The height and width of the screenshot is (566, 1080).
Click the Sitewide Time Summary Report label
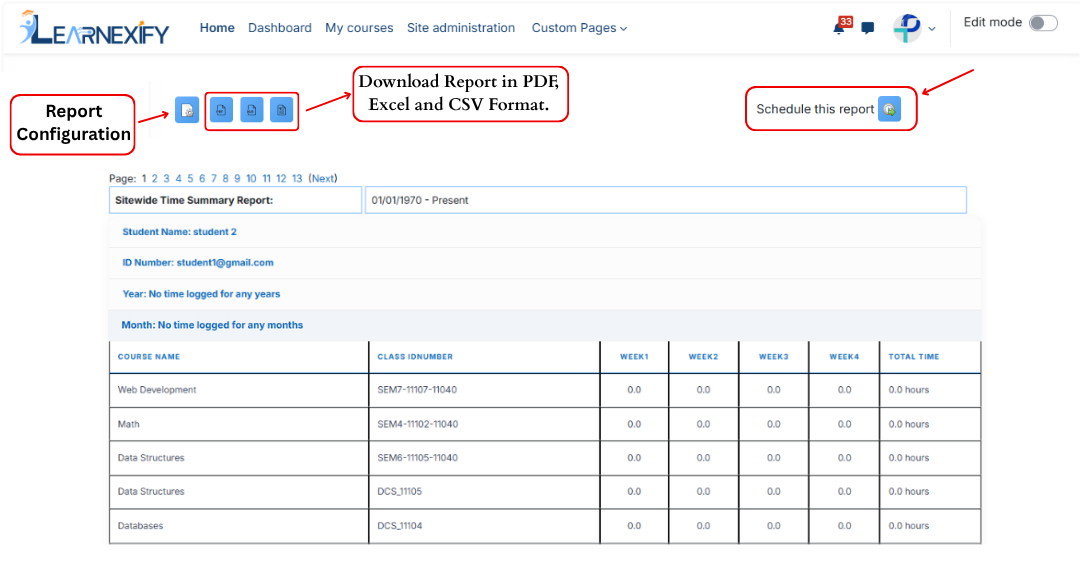(x=194, y=200)
